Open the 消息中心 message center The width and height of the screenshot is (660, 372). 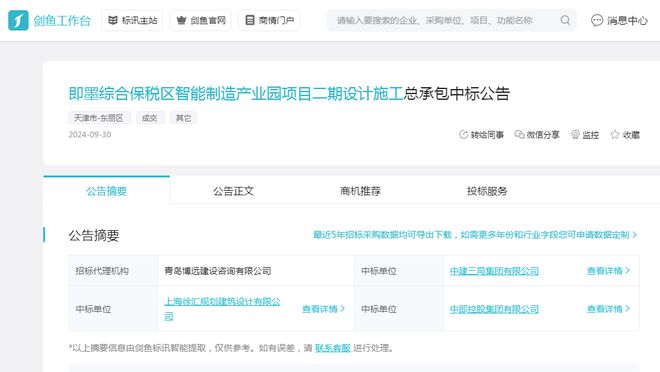[x=619, y=20]
